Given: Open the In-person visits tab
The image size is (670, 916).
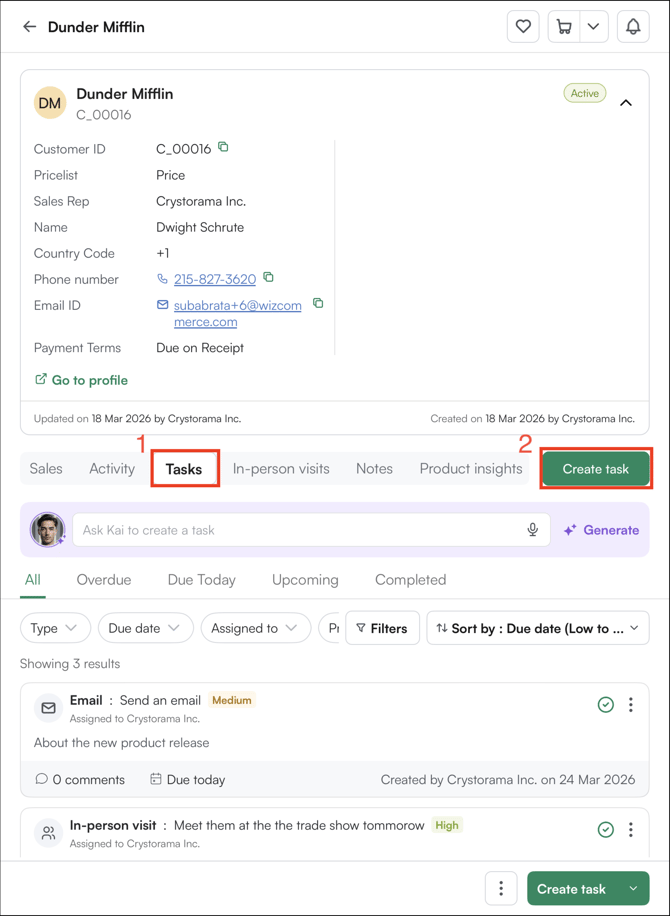Looking at the screenshot, I should (x=281, y=469).
